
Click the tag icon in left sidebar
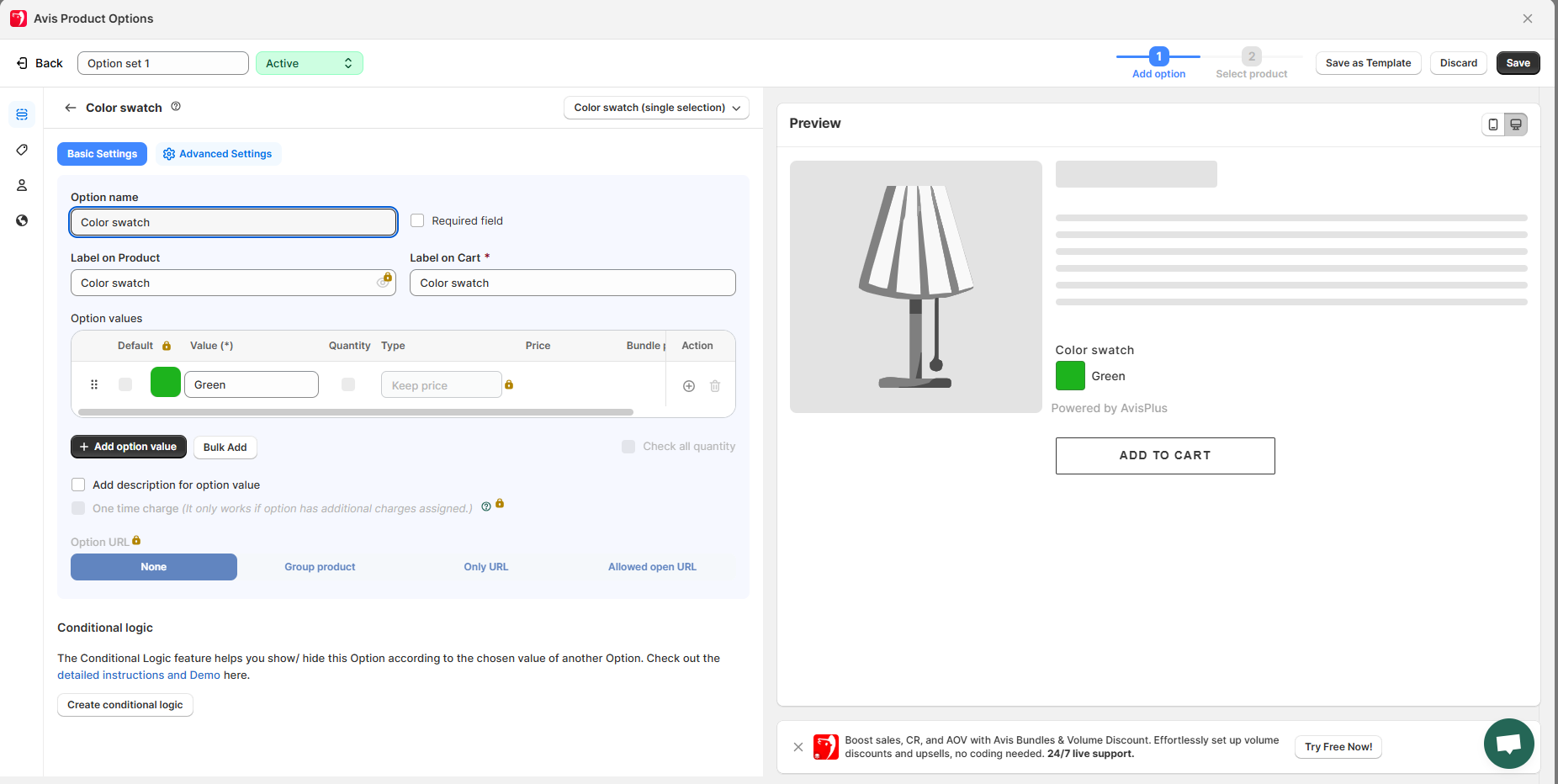pos(22,150)
